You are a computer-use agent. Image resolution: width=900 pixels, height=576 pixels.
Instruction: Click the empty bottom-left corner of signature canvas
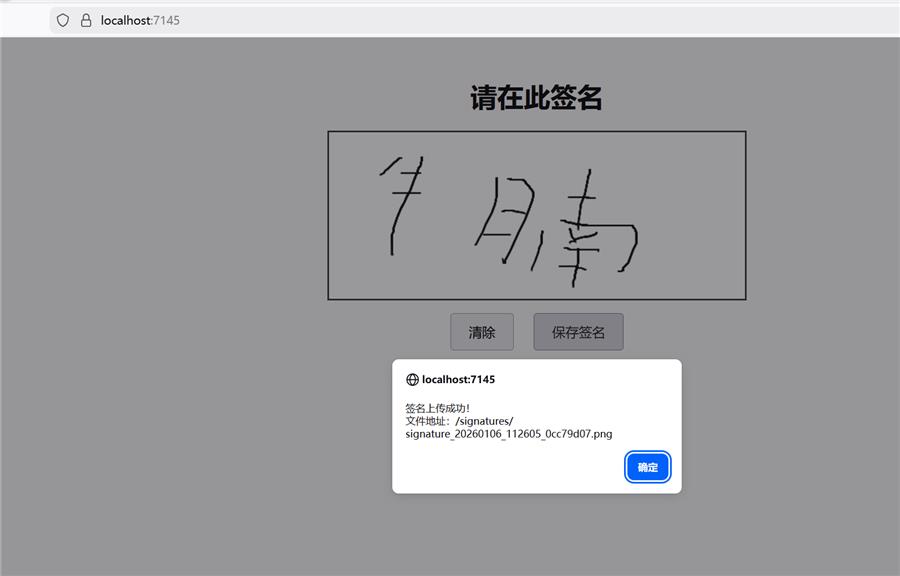pos(350,285)
